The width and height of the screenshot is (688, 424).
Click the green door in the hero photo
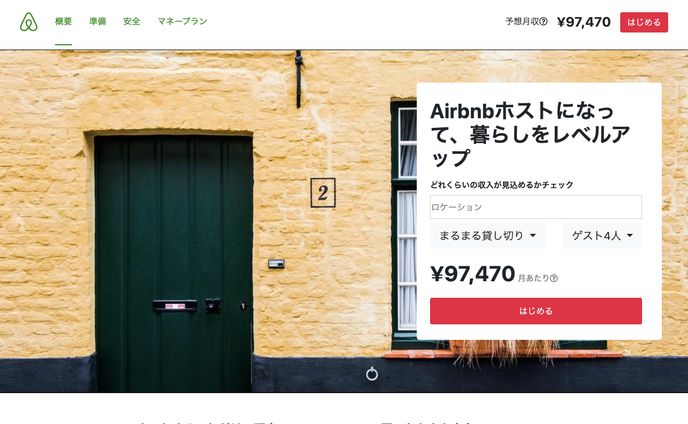(x=174, y=263)
